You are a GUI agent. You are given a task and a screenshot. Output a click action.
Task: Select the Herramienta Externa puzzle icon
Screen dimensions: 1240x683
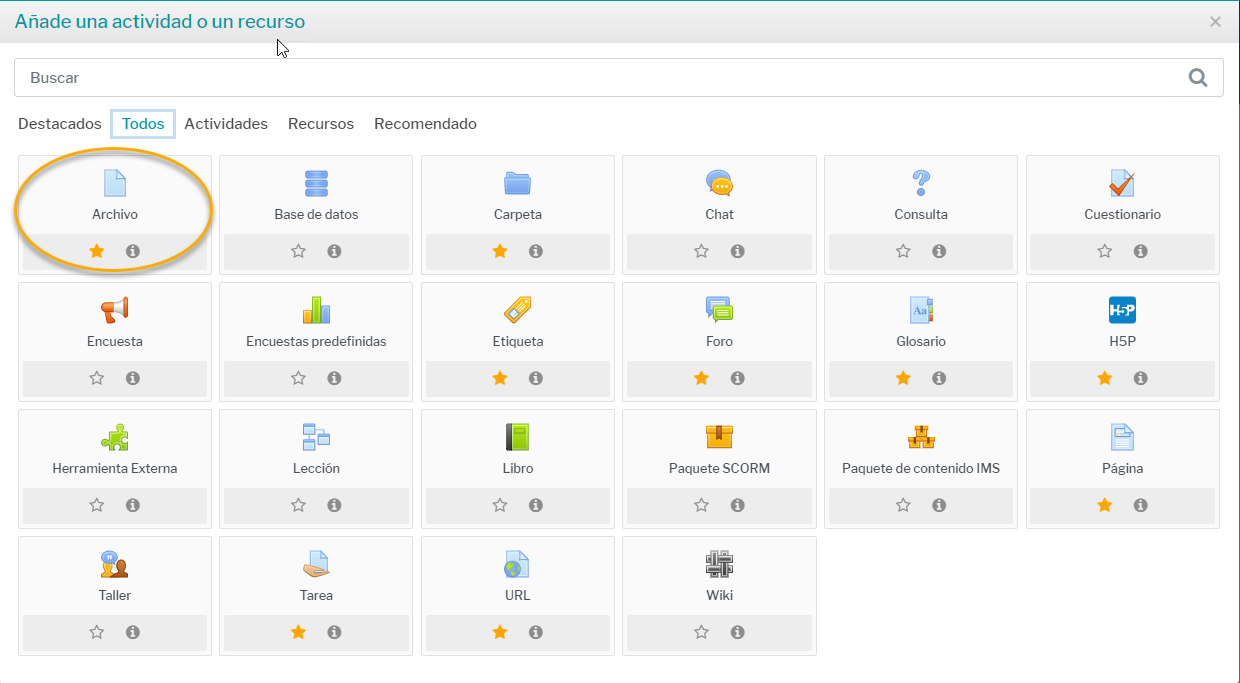point(115,438)
